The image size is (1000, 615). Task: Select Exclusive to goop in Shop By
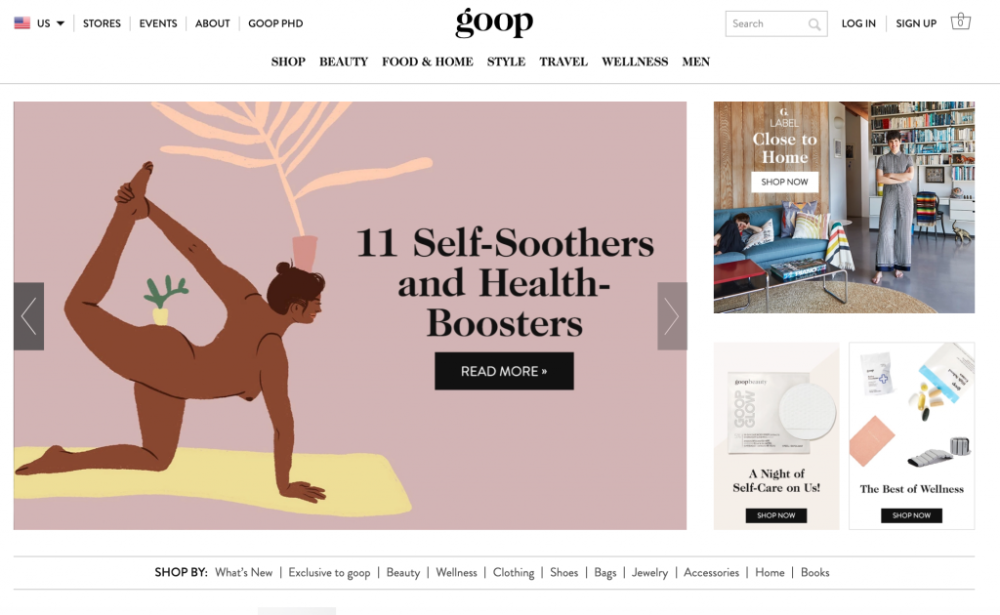pyautogui.click(x=329, y=573)
